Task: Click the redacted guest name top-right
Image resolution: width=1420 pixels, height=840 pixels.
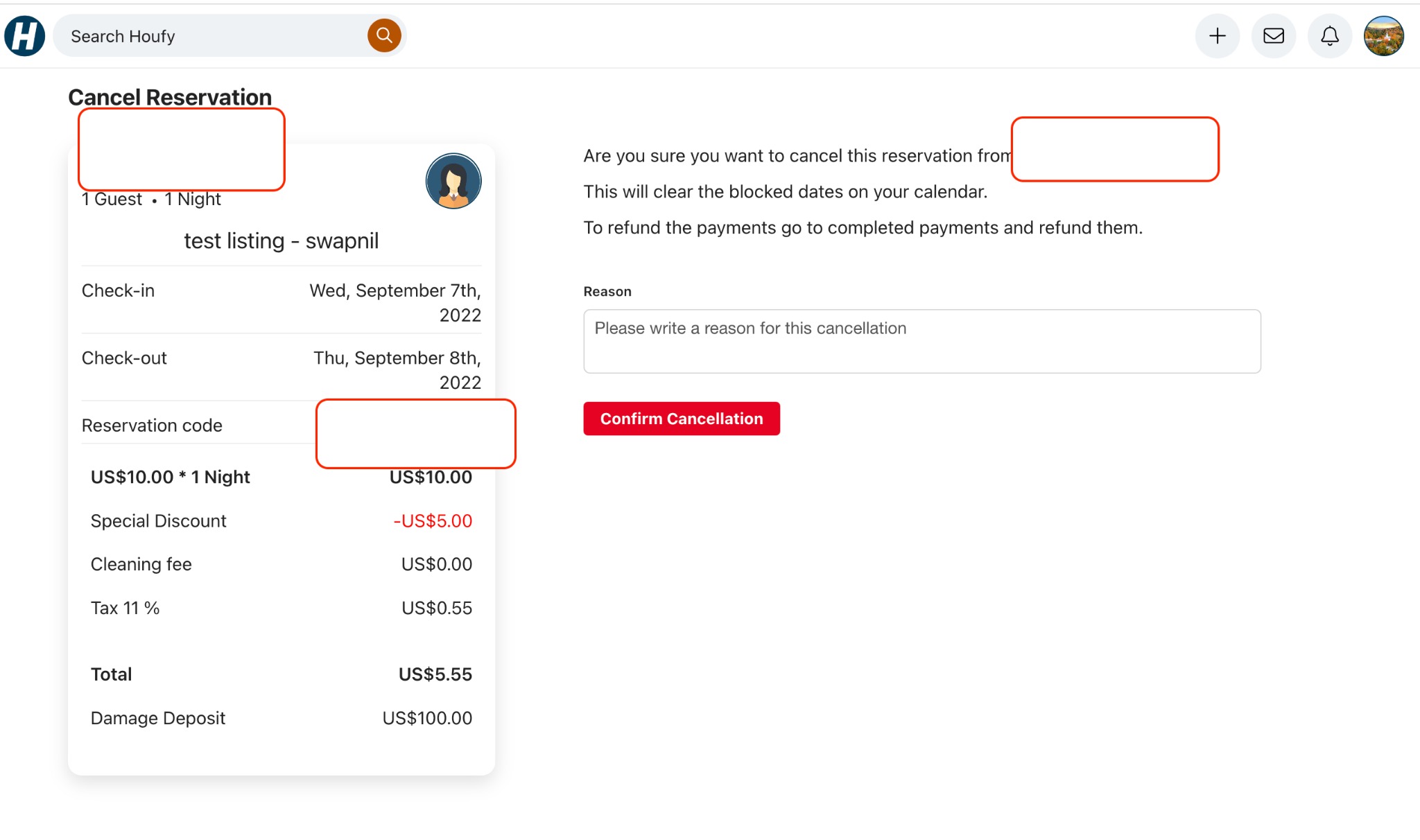Action: 1114,148
